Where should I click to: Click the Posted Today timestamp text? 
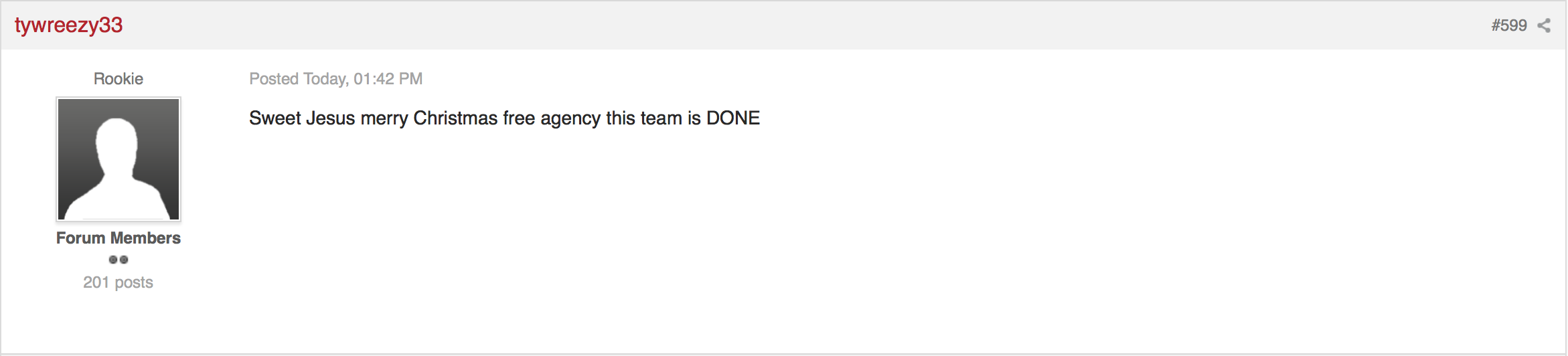335,79
